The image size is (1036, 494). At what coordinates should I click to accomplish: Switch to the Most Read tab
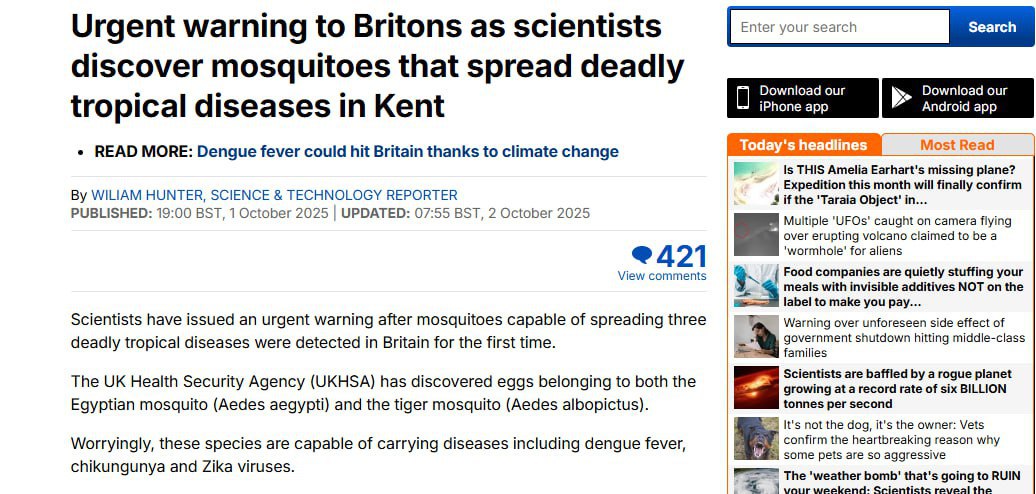coord(957,145)
